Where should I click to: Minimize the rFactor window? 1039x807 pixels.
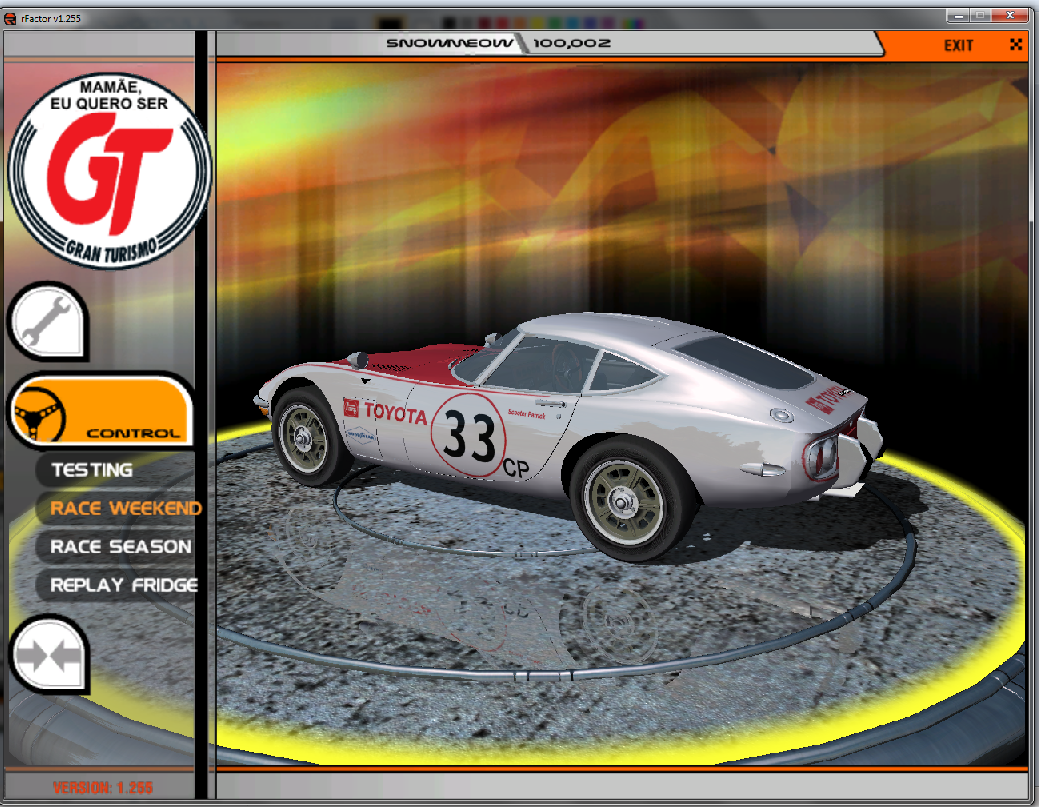[957, 15]
